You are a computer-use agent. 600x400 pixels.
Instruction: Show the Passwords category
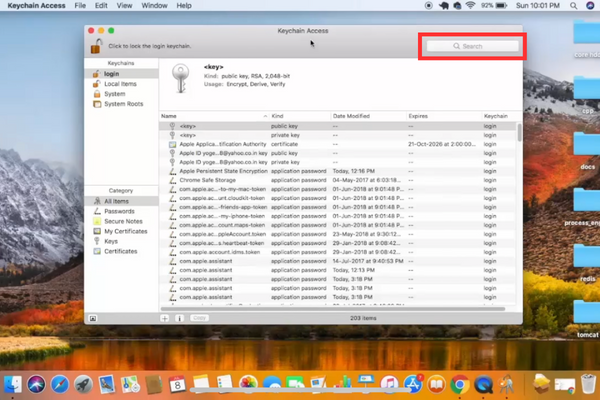pyautogui.click(x=121, y=211)
